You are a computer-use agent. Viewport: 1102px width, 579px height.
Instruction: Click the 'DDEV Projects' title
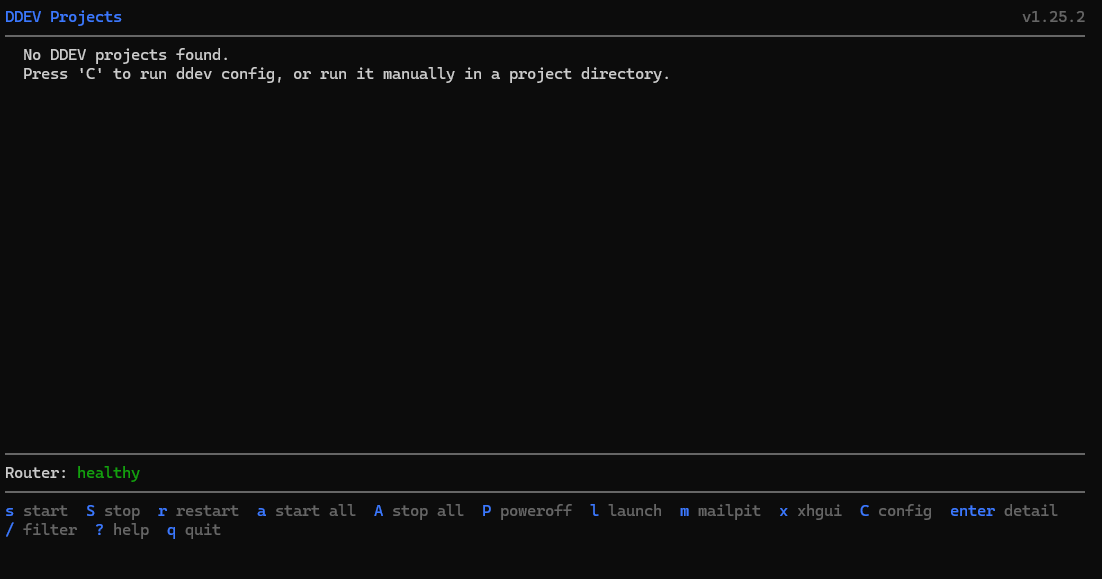coord(63,17)
